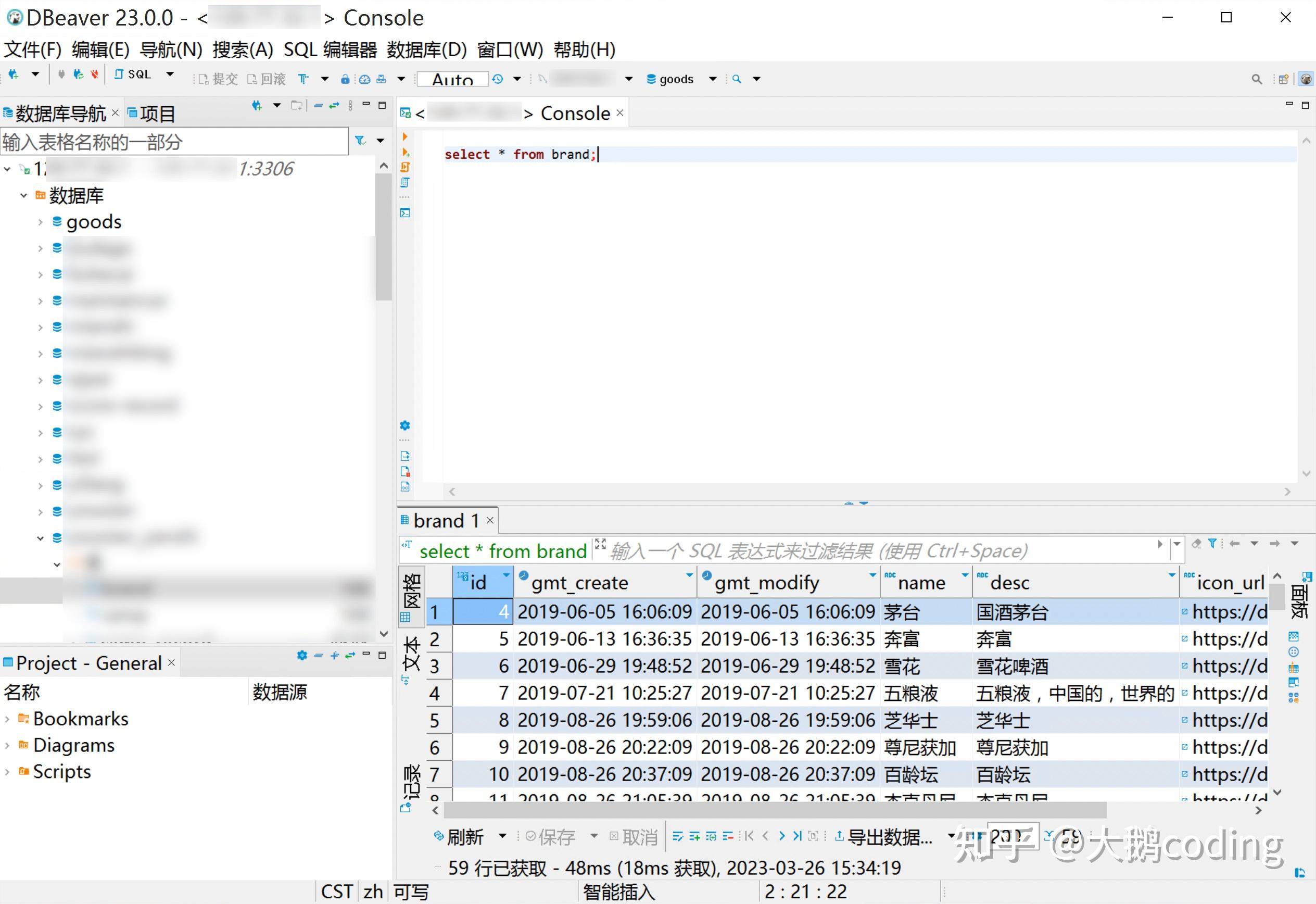Switch results view to 文本 text mode

click(412, 654)
